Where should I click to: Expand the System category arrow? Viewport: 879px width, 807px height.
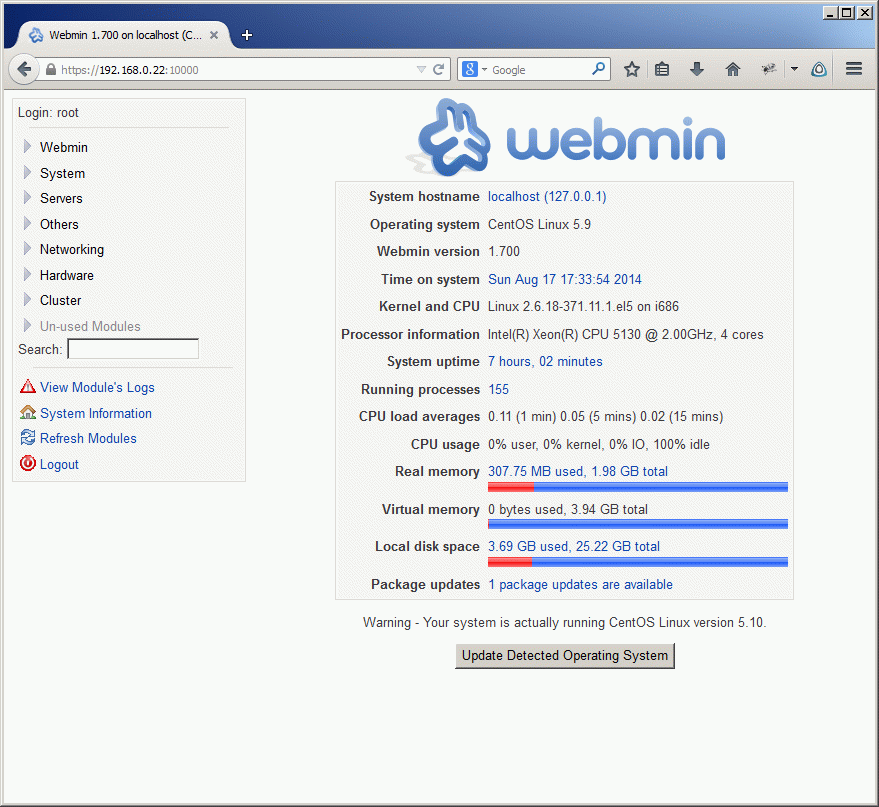(27, 172)
